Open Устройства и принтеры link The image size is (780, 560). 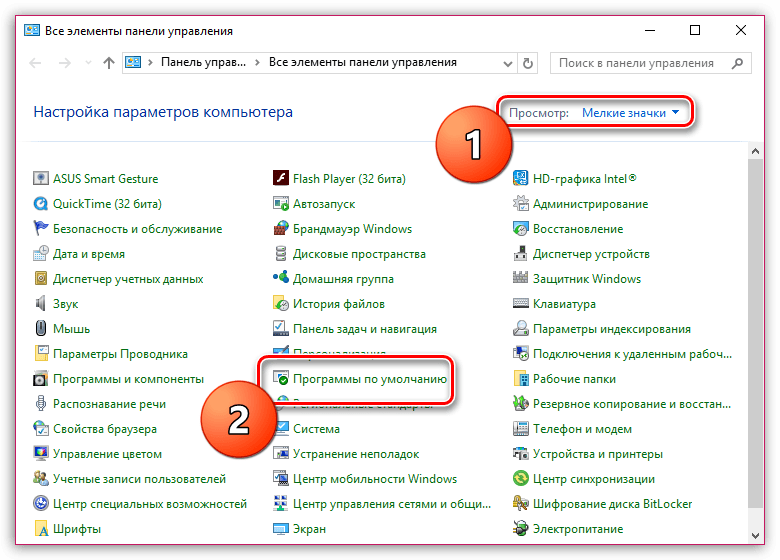[597, 454]
